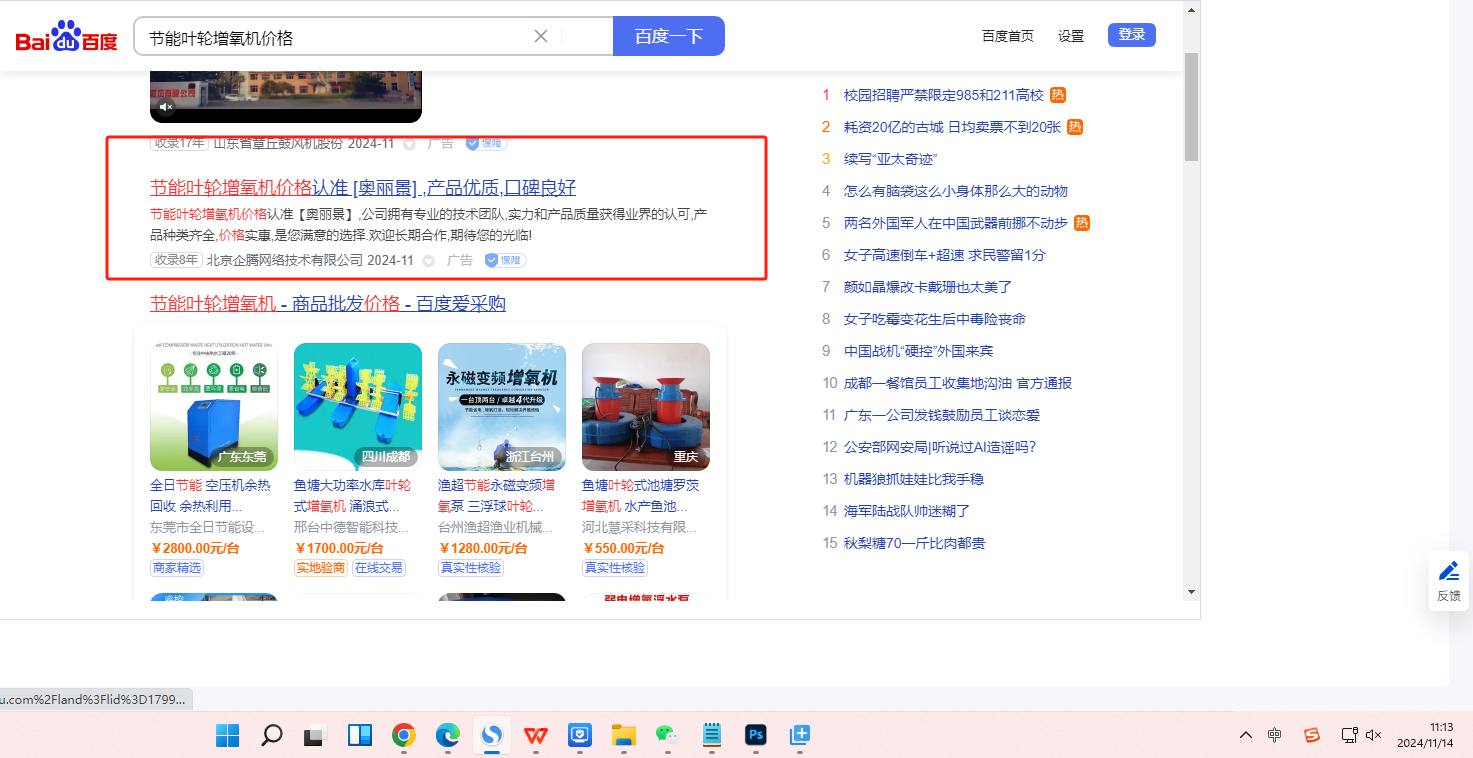Click the 商家精选 tag under ¥2800 product
This screenshot has width=1473, height=758.
(x=177, y=568)
